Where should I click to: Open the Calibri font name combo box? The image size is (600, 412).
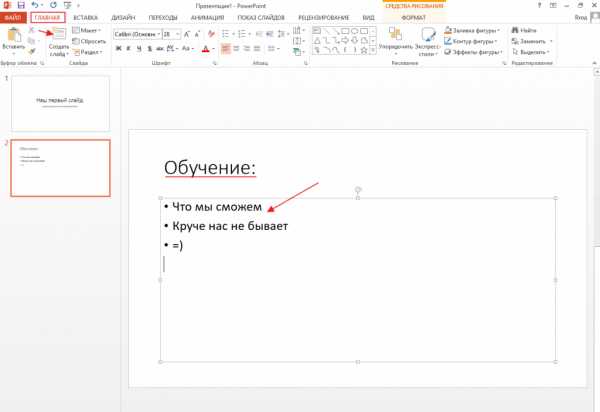[x=137, y=34]
